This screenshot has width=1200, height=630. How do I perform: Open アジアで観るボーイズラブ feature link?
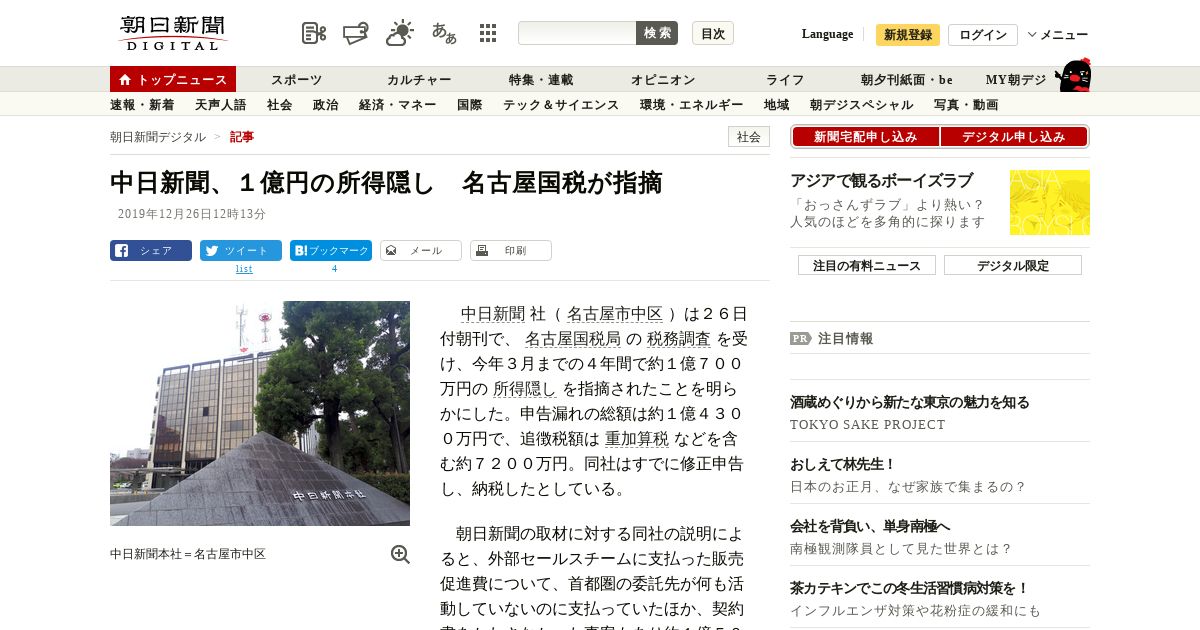click(x=882, y=181)
